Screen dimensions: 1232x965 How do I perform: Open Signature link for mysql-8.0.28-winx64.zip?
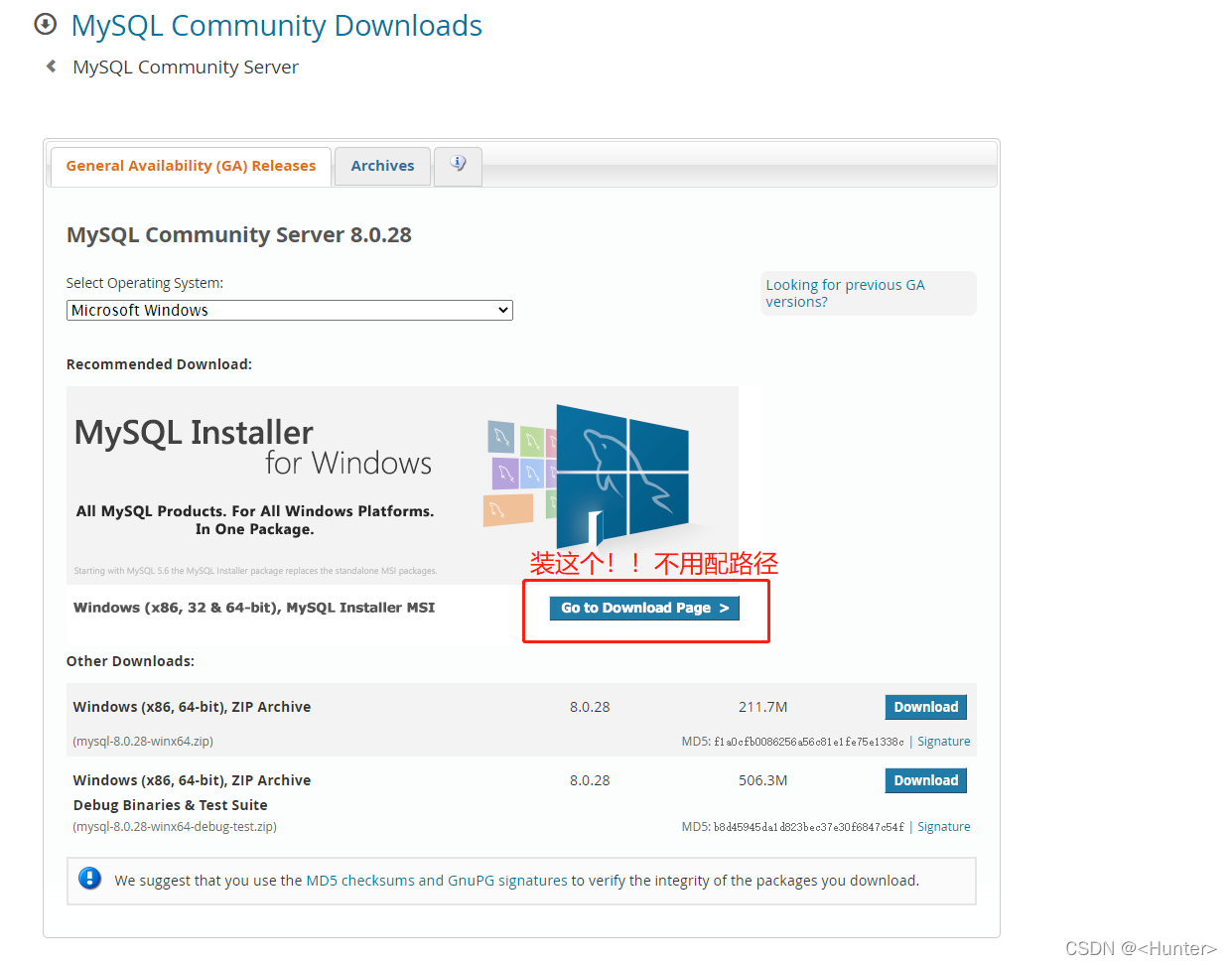943,742
